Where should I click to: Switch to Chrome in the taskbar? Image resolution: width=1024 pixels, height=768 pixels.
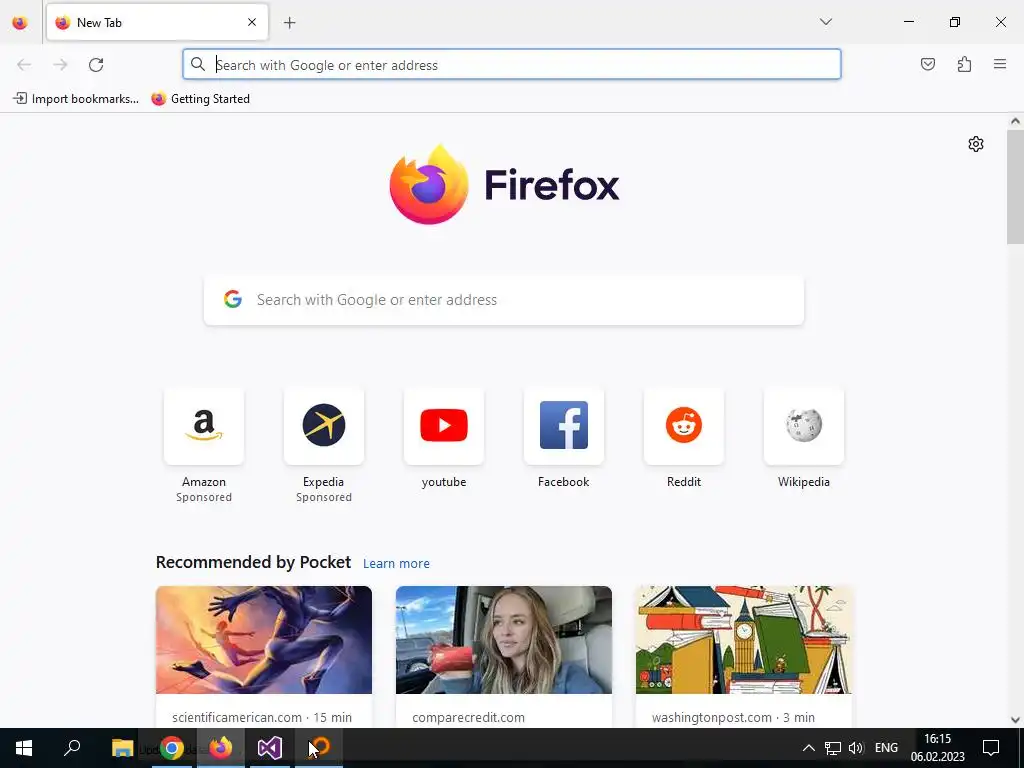pyautogui.click(x=172, y=748)
